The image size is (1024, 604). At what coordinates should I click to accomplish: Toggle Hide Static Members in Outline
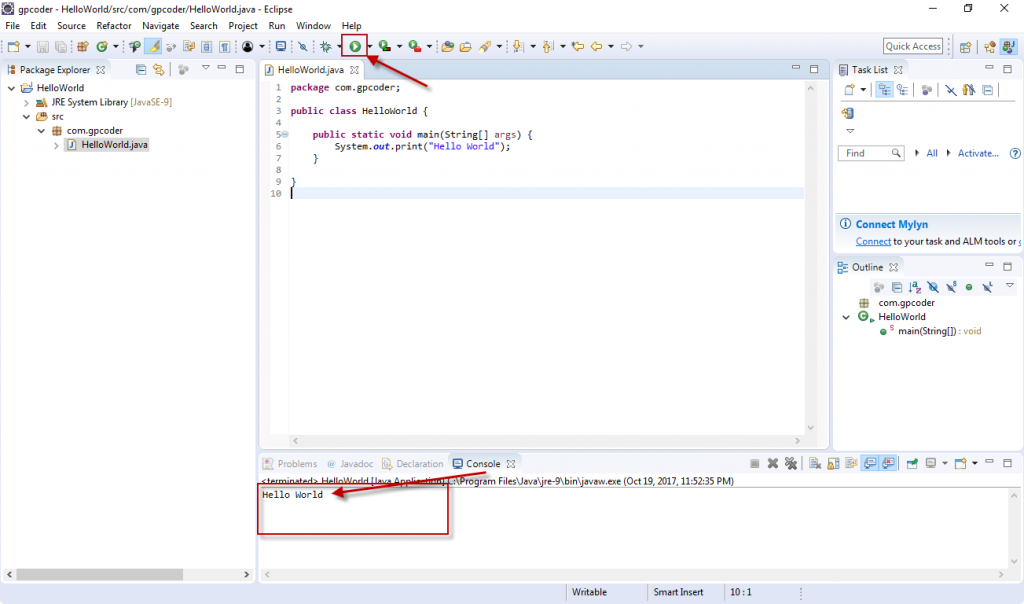click(952, 287)
